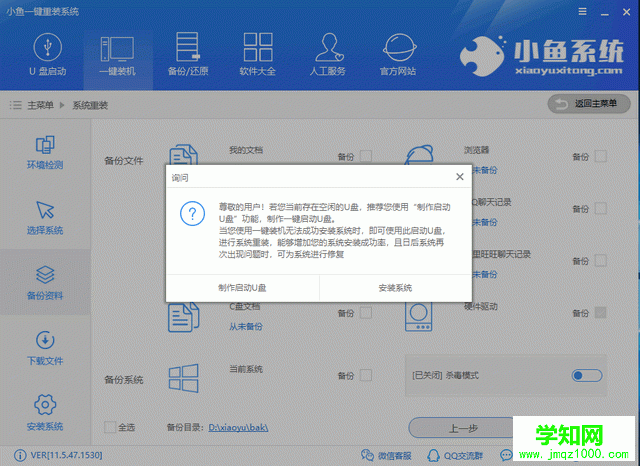
Task: Open the 软件大全 software grid icon
Action: click(258, 47)
